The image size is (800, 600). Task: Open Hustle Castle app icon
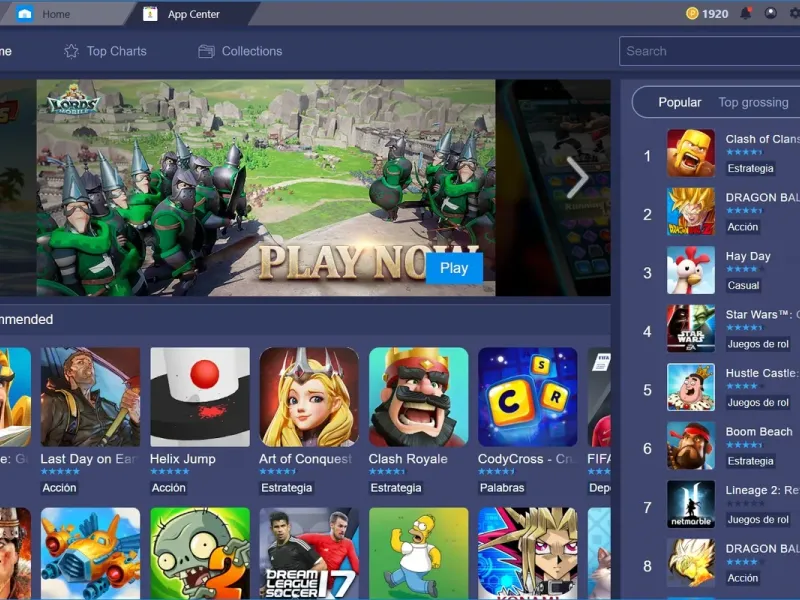691,387
